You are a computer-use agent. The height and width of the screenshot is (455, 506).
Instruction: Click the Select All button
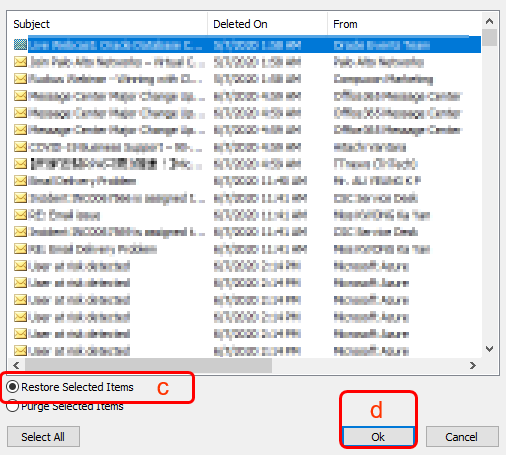pos(43,437)
